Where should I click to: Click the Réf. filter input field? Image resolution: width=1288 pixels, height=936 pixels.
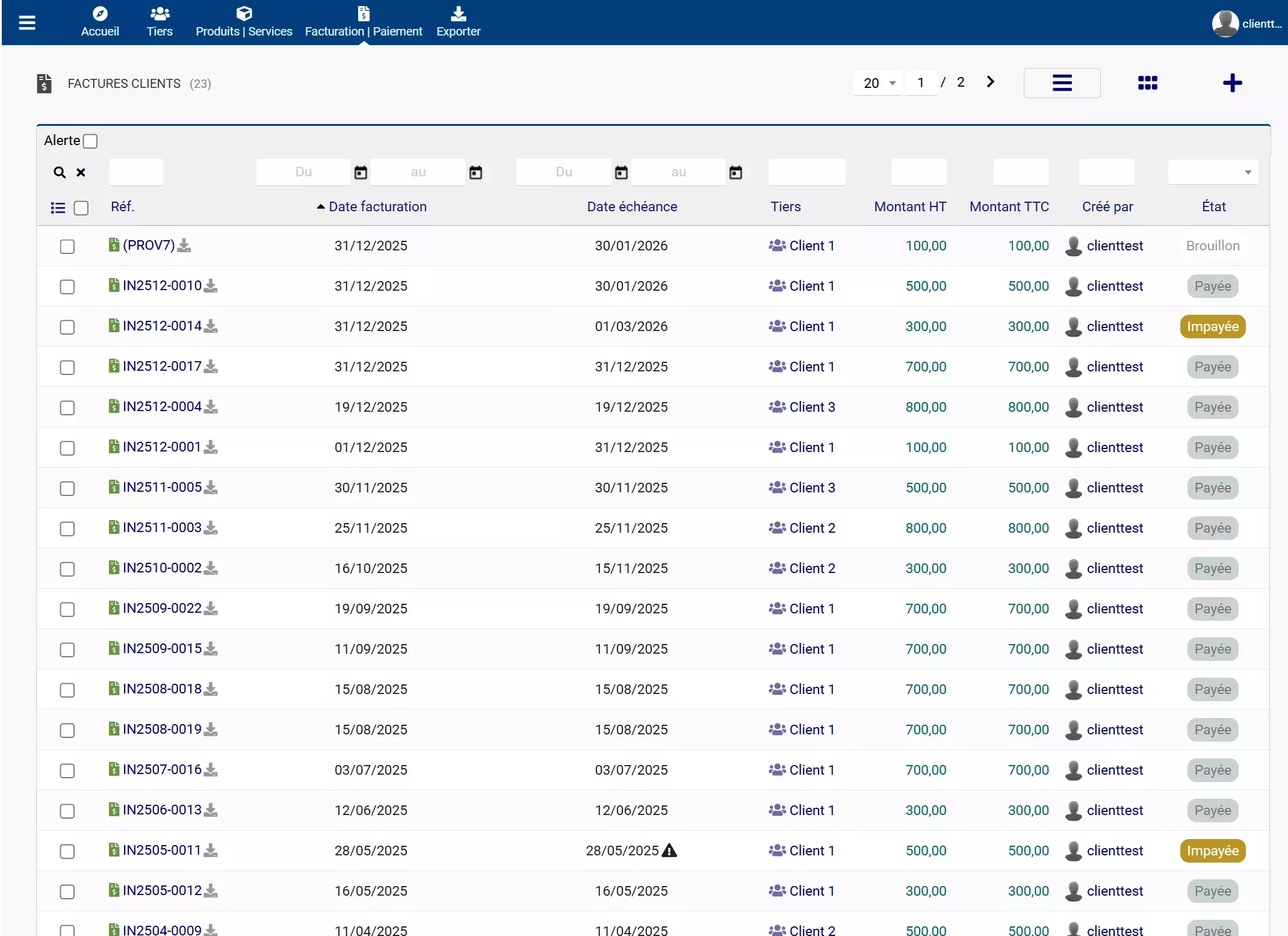tap(136, 173)
